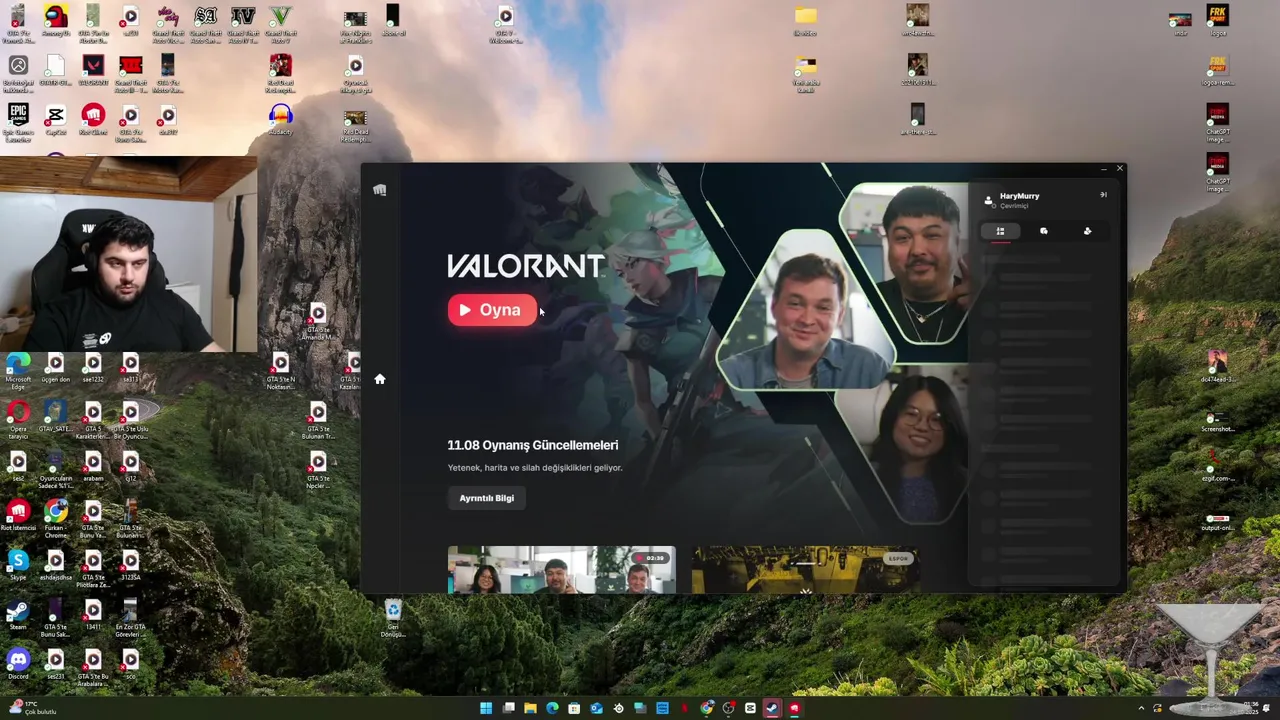Open the Skype desktop shortcut
1280x720 pixels.
click(18, 566)
